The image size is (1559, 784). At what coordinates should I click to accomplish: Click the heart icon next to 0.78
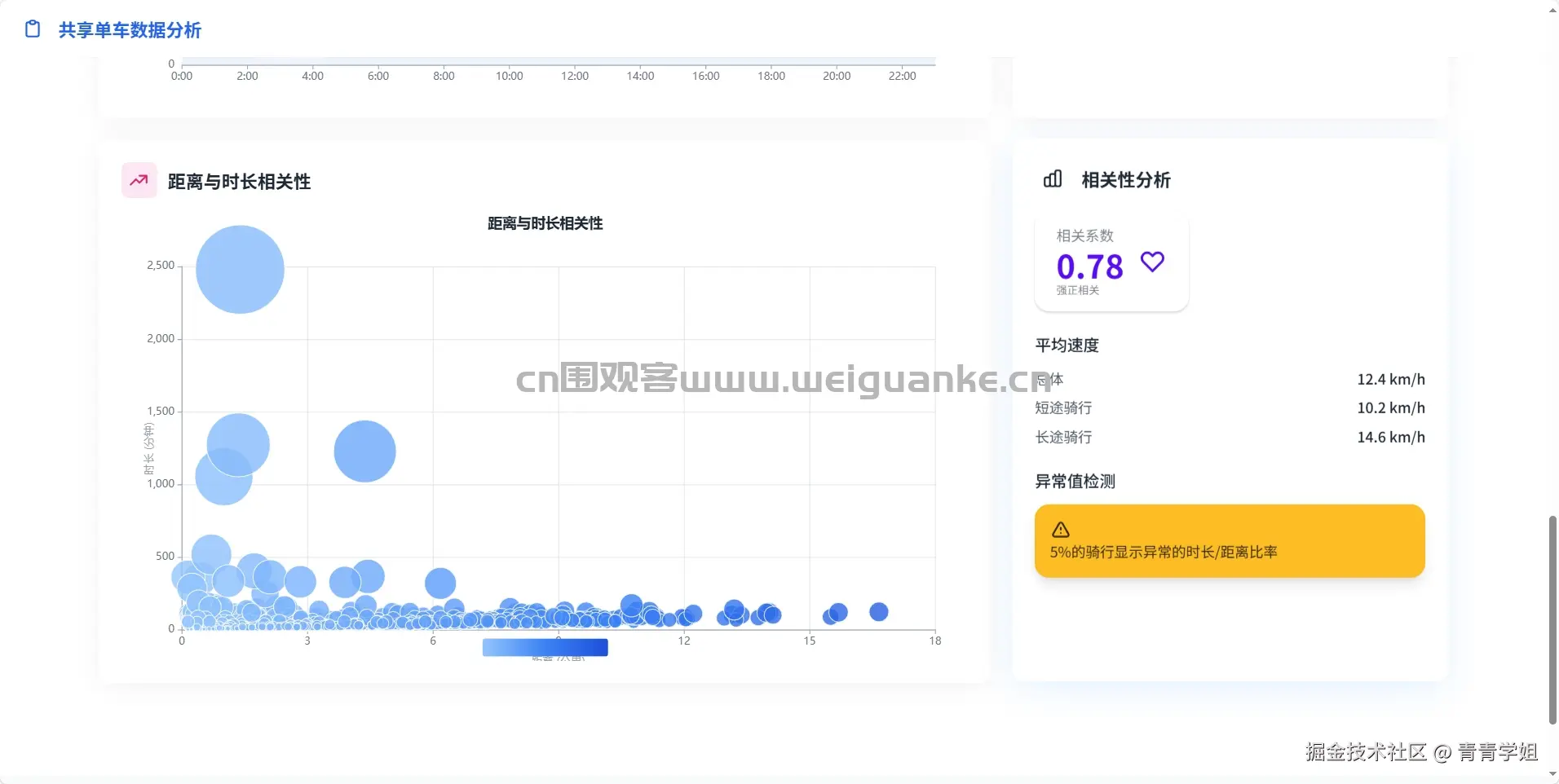click(x=1152, y=262)
